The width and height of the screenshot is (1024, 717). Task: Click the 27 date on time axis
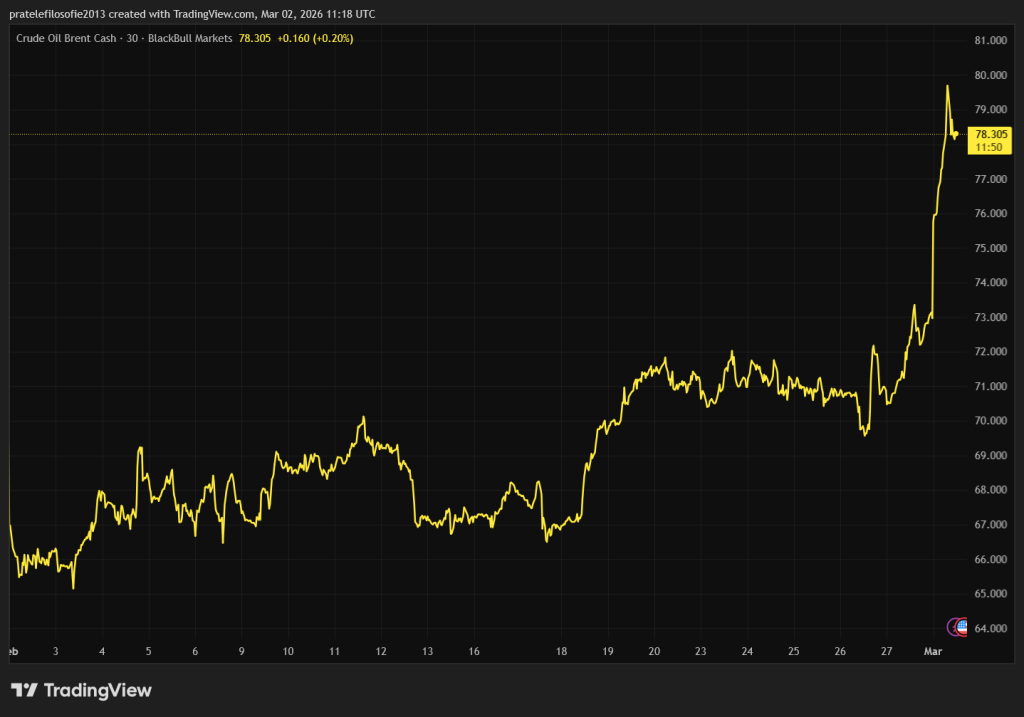click(x=887, y=651)
